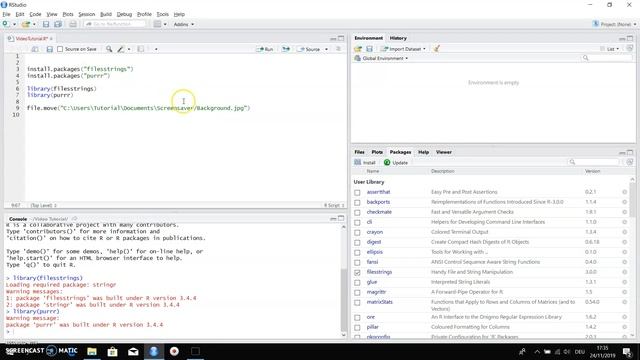Open the filesstrings package link
Viewport: 640px width, 360px height.
tap(379, 272)
